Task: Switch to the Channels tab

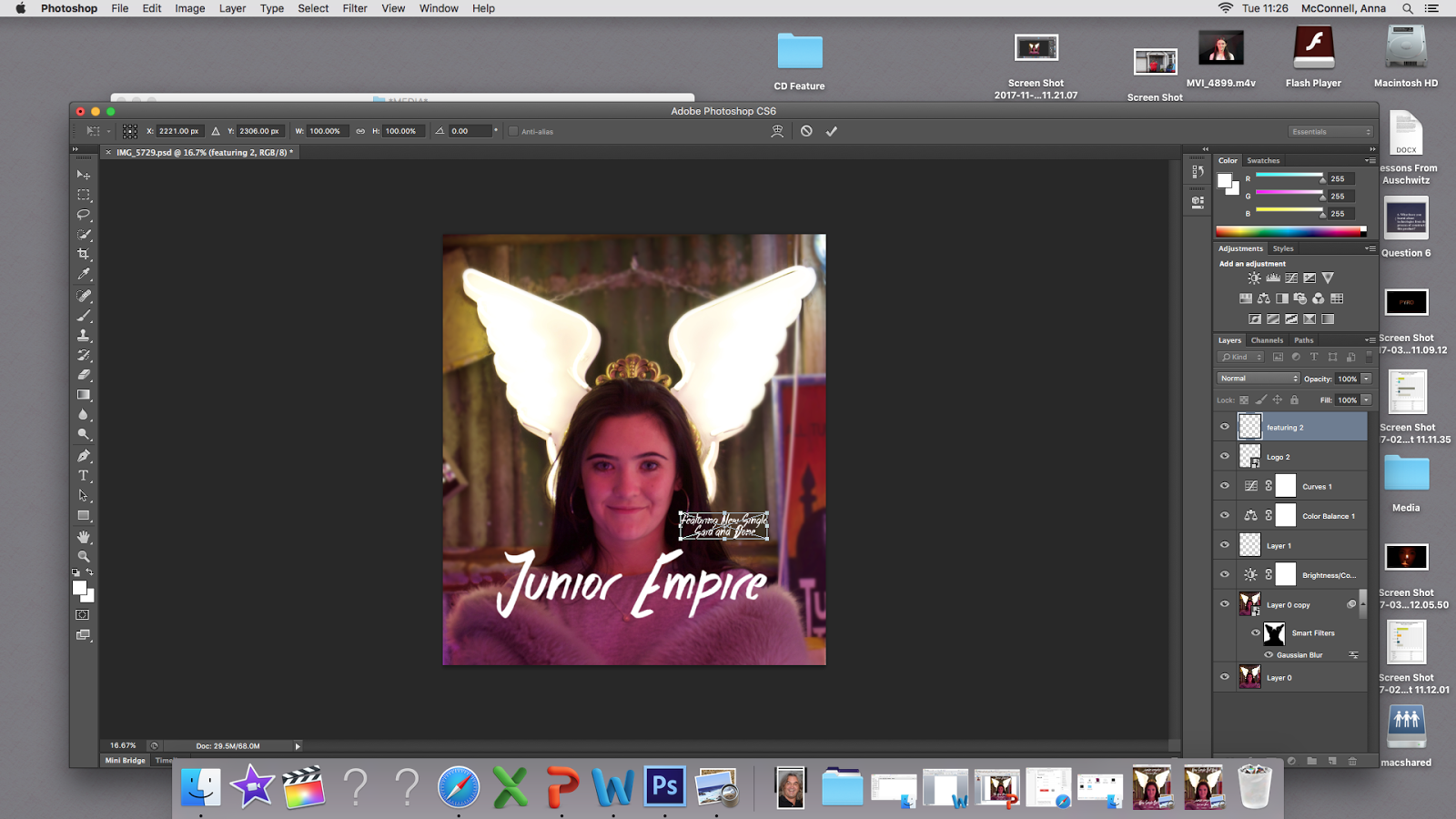Action: 1267,340
